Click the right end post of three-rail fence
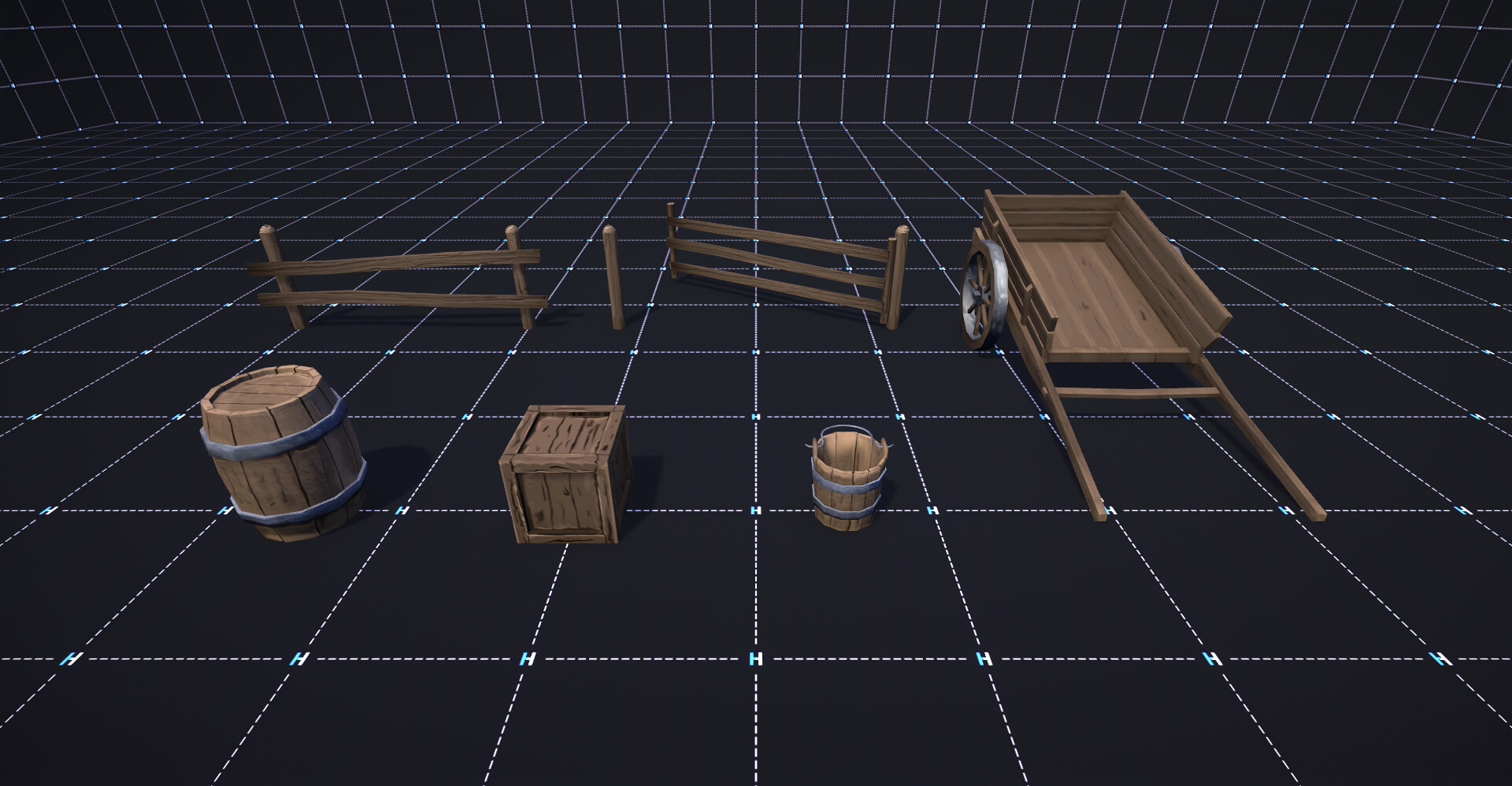The image size is (1512, 786). pos(896,276)
